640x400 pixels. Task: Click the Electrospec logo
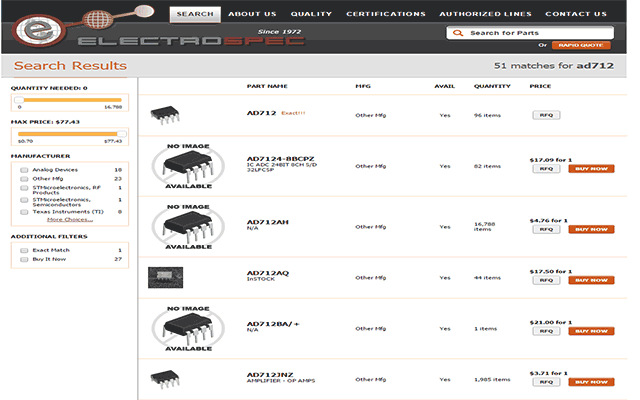click(159, 27)
